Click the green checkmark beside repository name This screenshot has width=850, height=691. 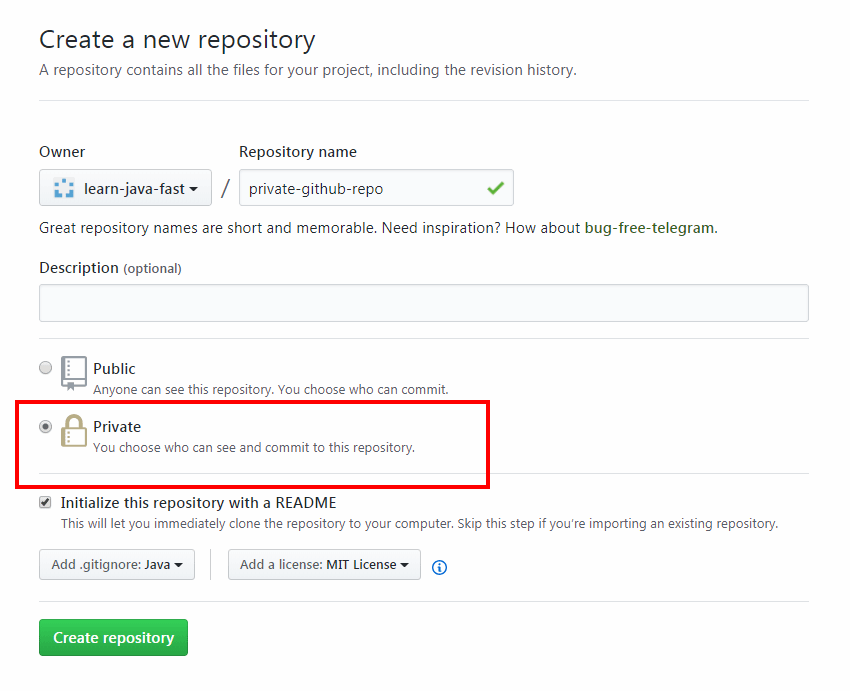tap(497, 187)
